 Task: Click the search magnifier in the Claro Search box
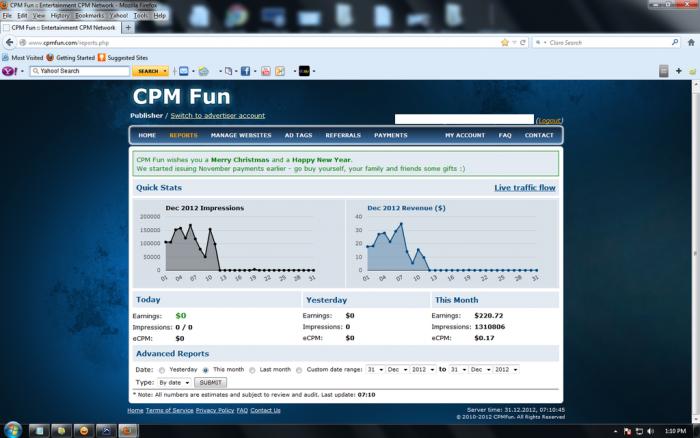pos(675,42)
